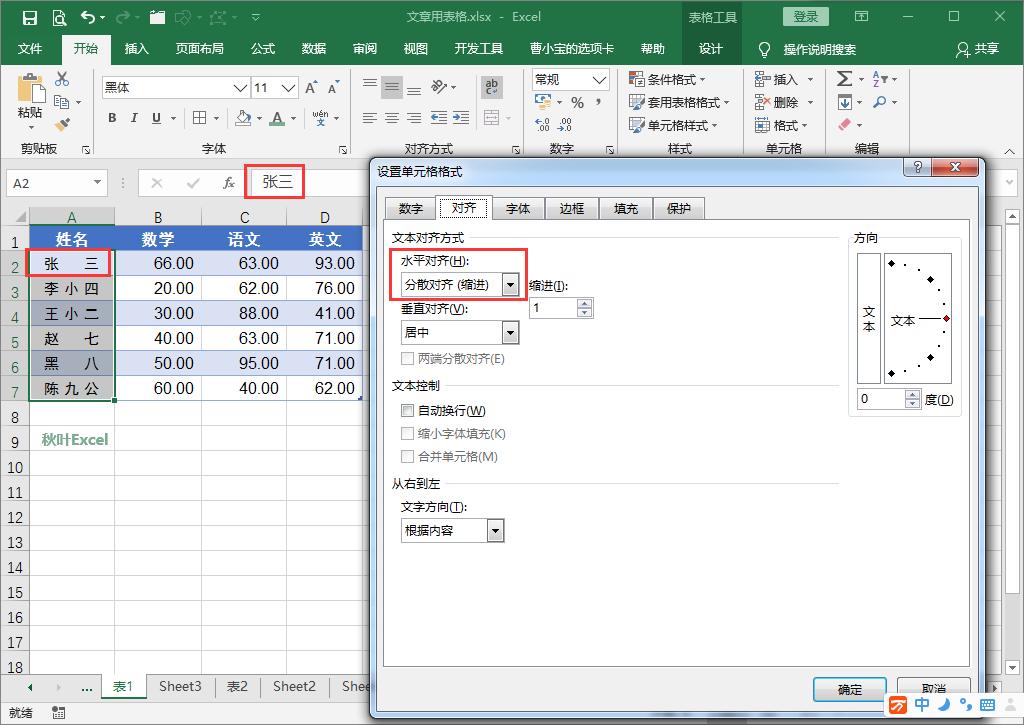Toggle the 缩小字体填充 checkbox

407,434
